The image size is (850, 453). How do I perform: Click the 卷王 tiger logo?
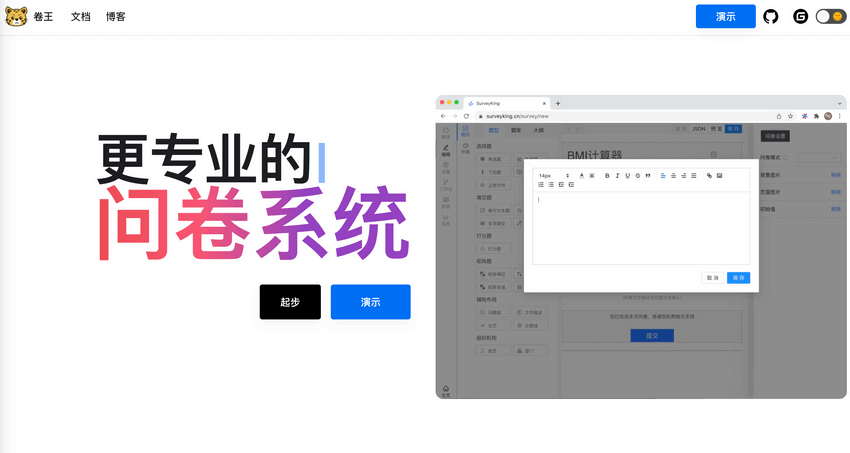coord(16,17)
